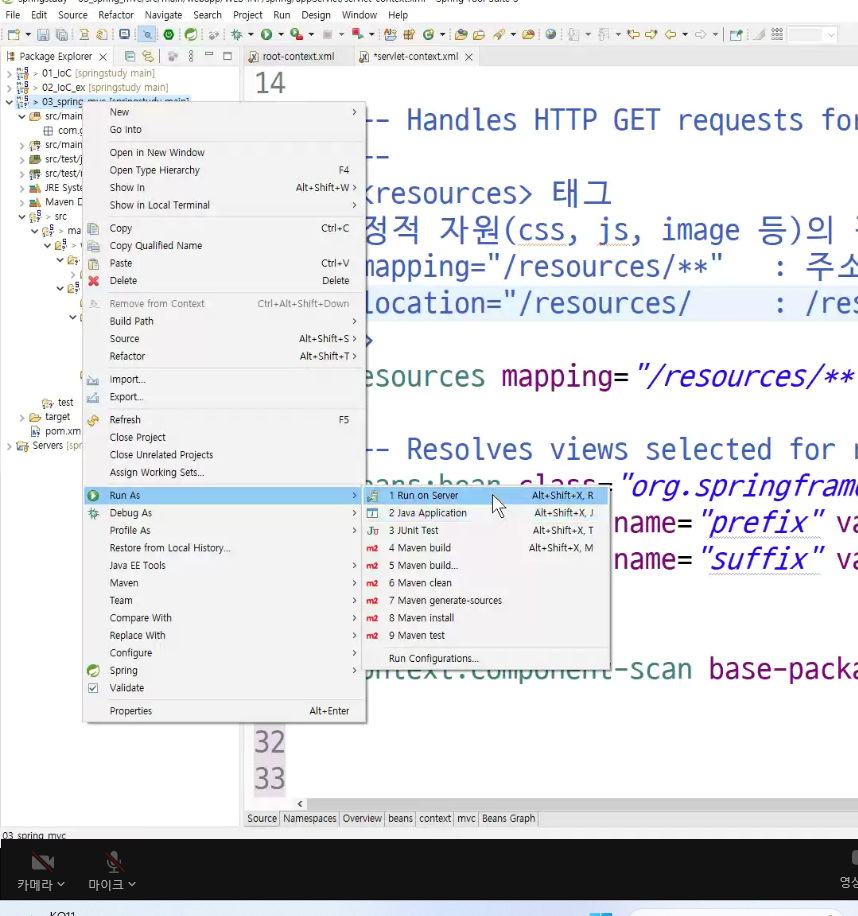Click Collapse All in Package Explorer
Viewport: 858px width, 916px height.
tap(130, 56)
